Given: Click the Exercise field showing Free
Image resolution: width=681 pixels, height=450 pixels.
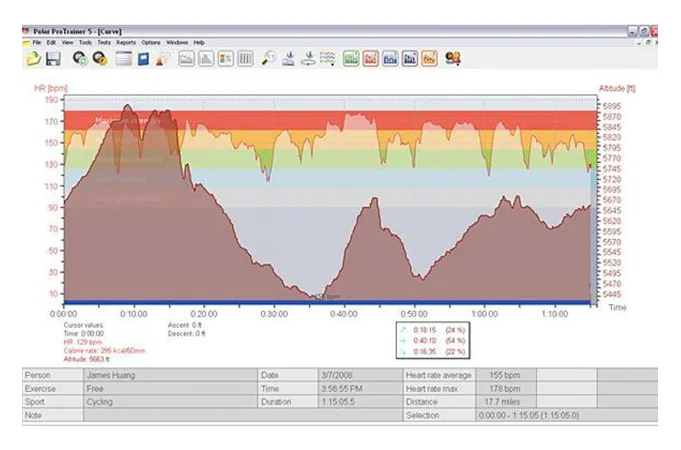Looking at the screenshot, I should (158, 388).
